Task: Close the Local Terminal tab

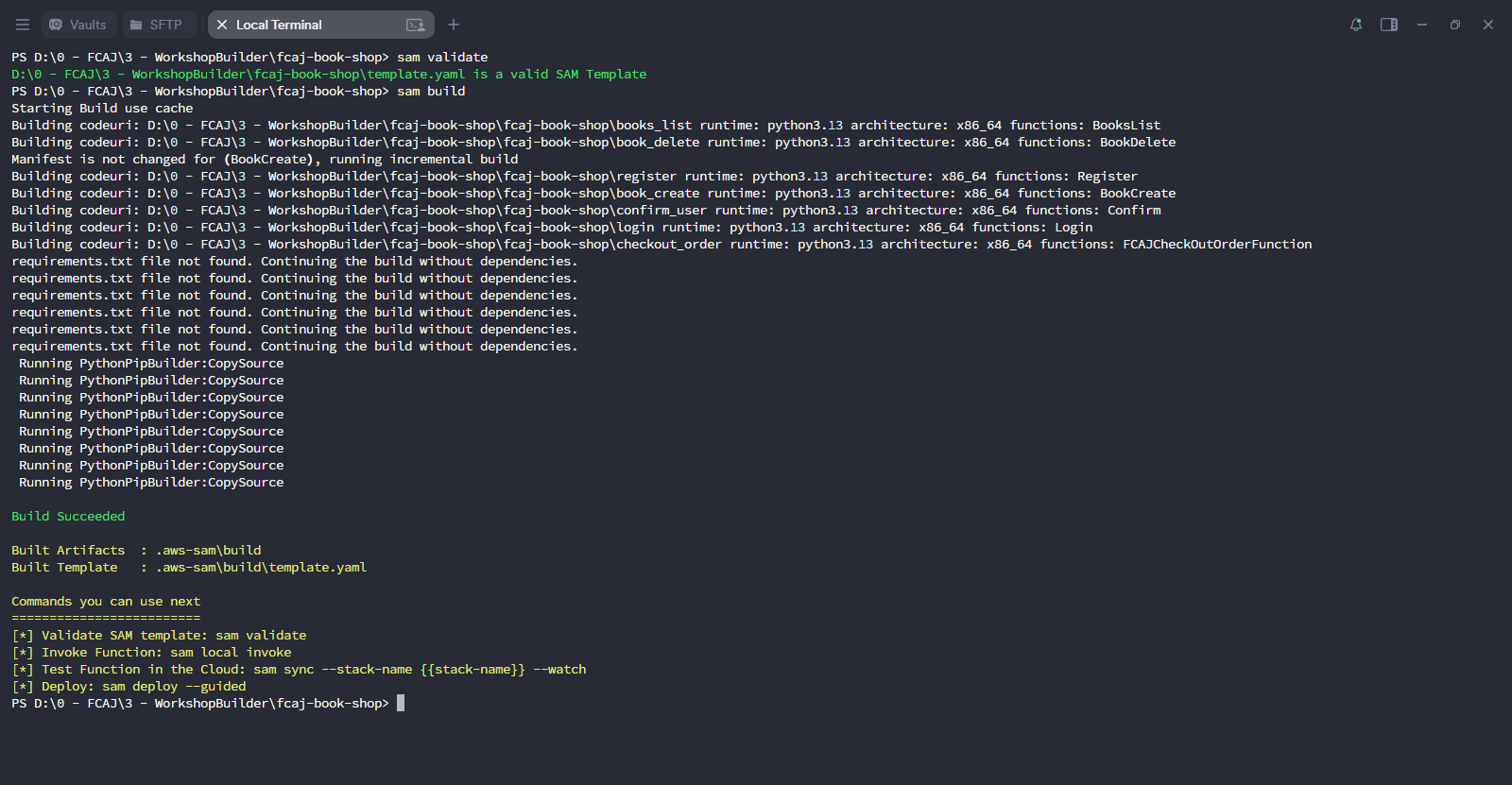Action: click(222, 25)
